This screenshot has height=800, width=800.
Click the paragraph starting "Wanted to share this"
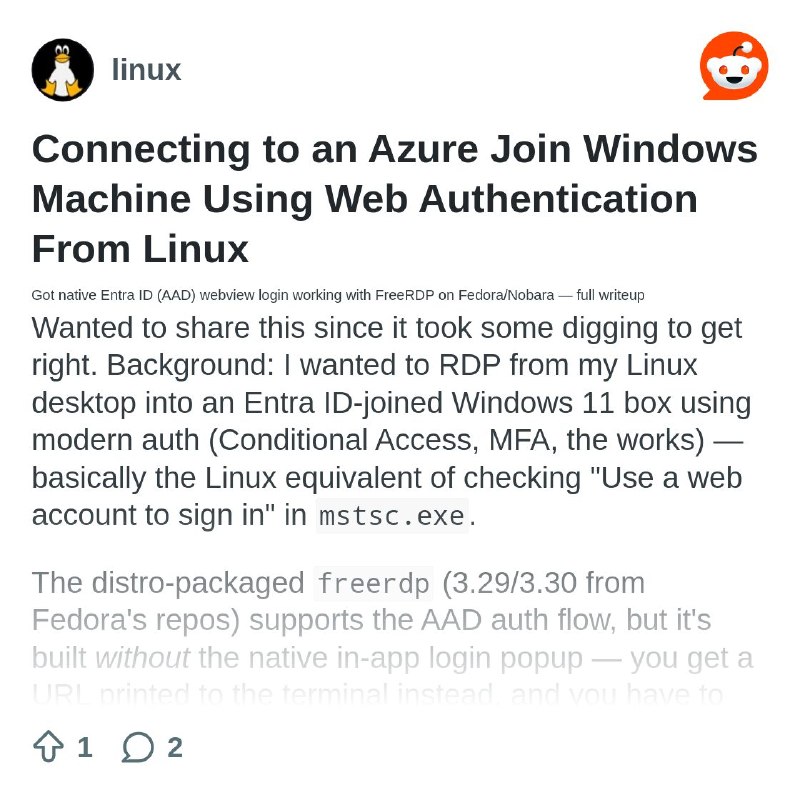point(390,421)
